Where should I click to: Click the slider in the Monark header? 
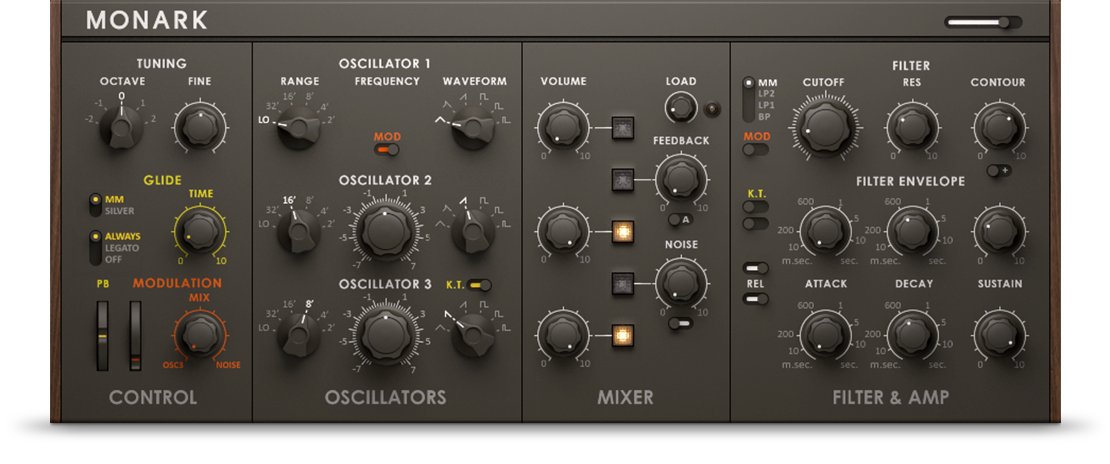(983, 23)
